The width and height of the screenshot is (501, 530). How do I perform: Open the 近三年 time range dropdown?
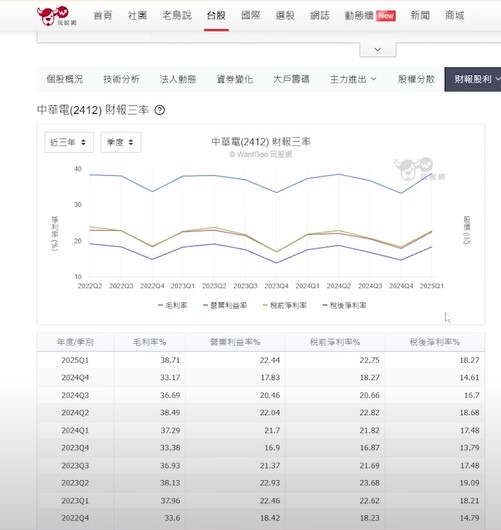pos(69,142)
